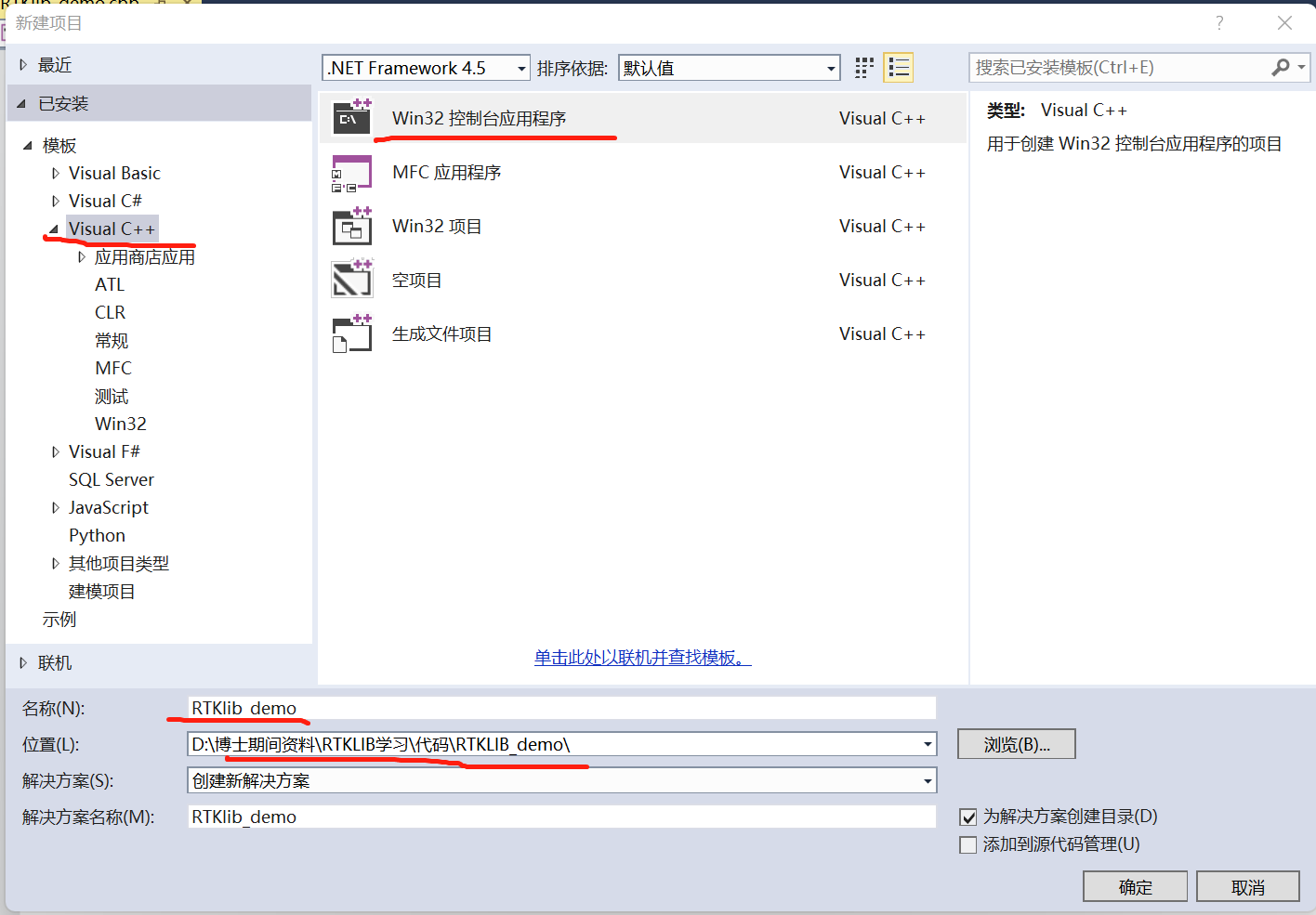This screenshot has height=915, width=1316.
Task: Open the 排序依据 sort order dropdown
Action: tap(830, 67)
